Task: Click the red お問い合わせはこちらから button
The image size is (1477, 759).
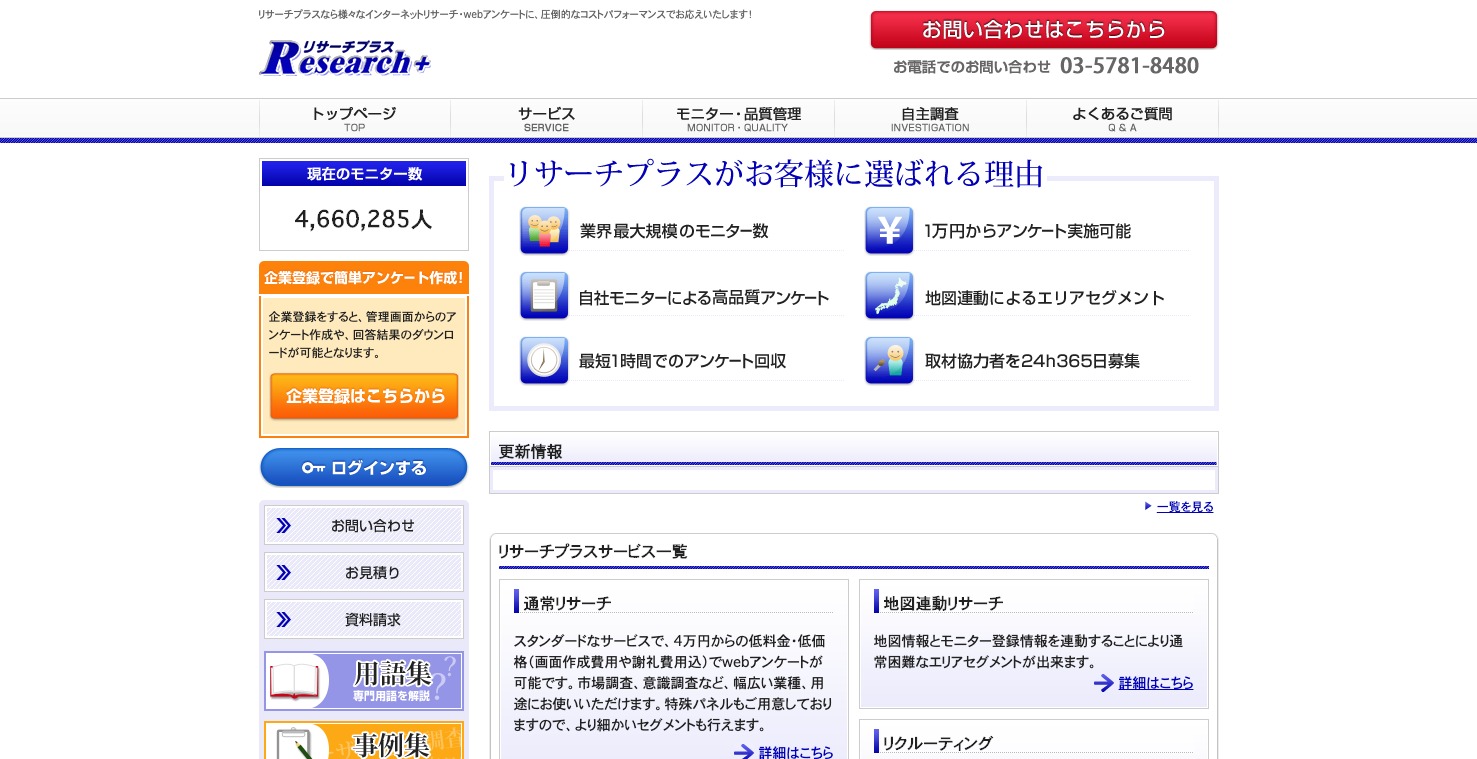Action: point(1044,30)
